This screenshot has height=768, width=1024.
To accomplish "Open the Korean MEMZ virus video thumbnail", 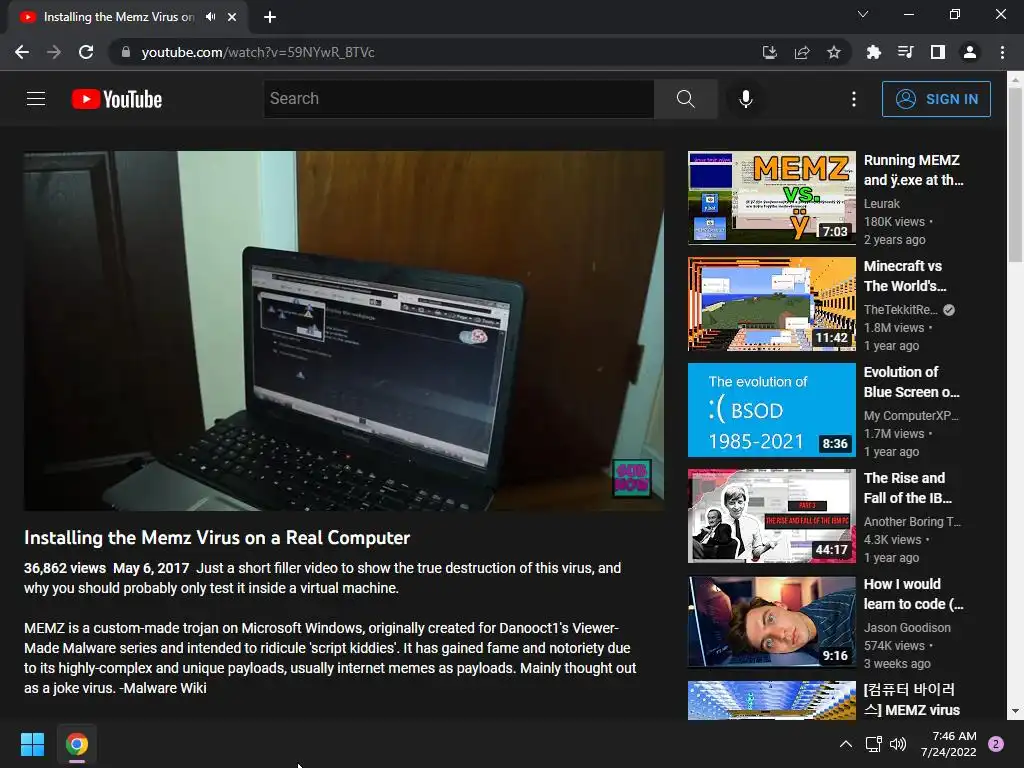I will (x=772, y=700).
